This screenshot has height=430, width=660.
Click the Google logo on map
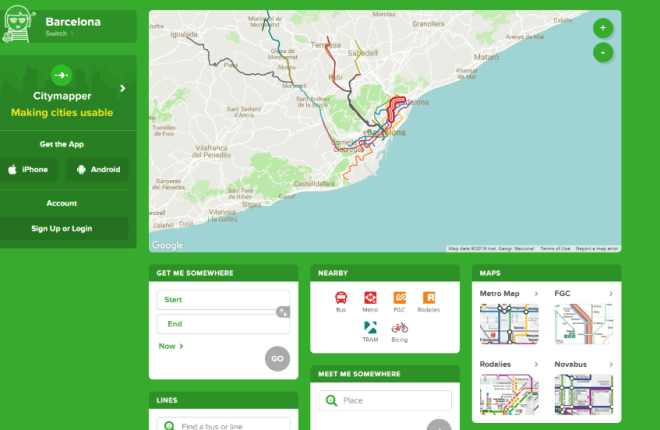pyautogui.click(x=168, y=245)
